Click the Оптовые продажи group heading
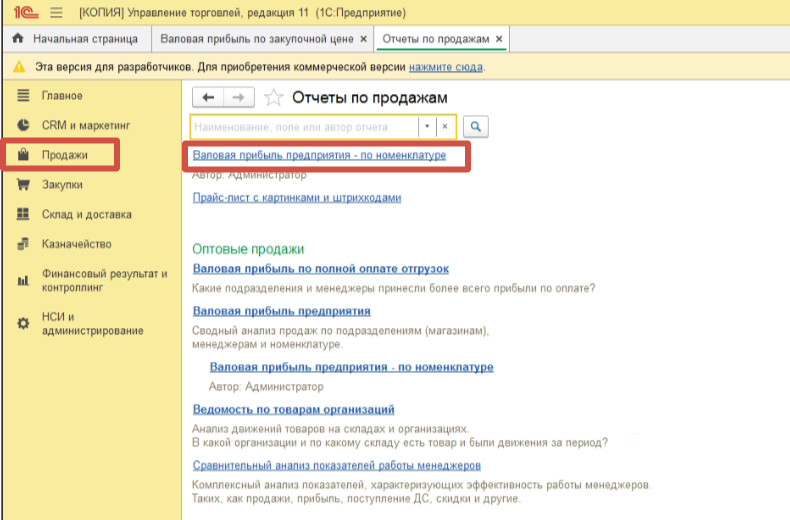The width and height of the screenshot is (790, 520). 248,249
